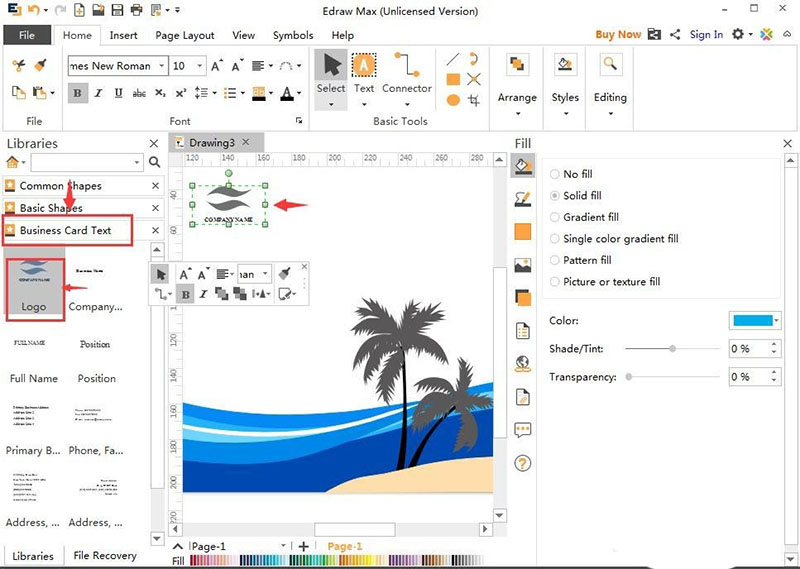Toggle Underline in the Font ribbon group
The height and width of the screenshot is (569, 800).
point(118,93)
